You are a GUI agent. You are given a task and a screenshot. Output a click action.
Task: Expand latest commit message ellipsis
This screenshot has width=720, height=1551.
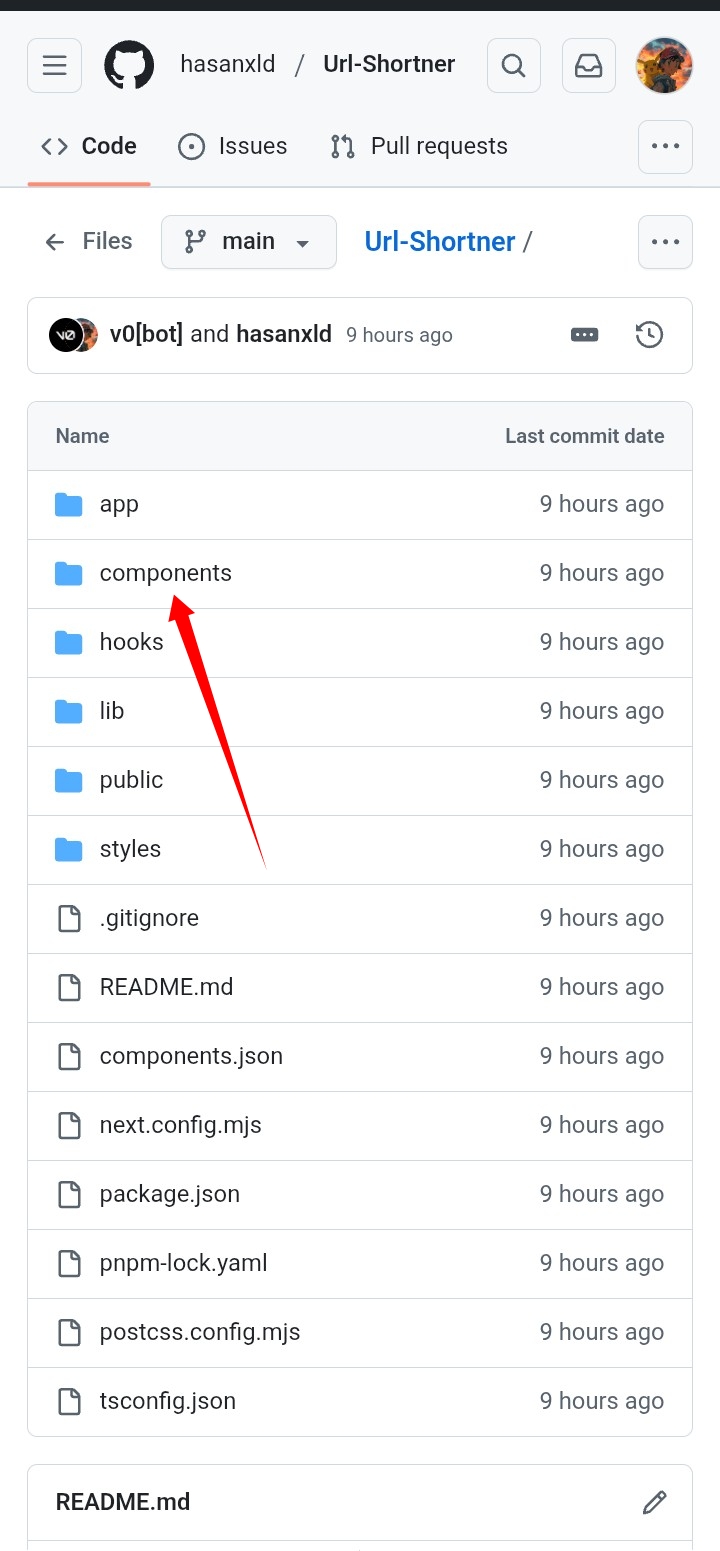click(584, 335)
